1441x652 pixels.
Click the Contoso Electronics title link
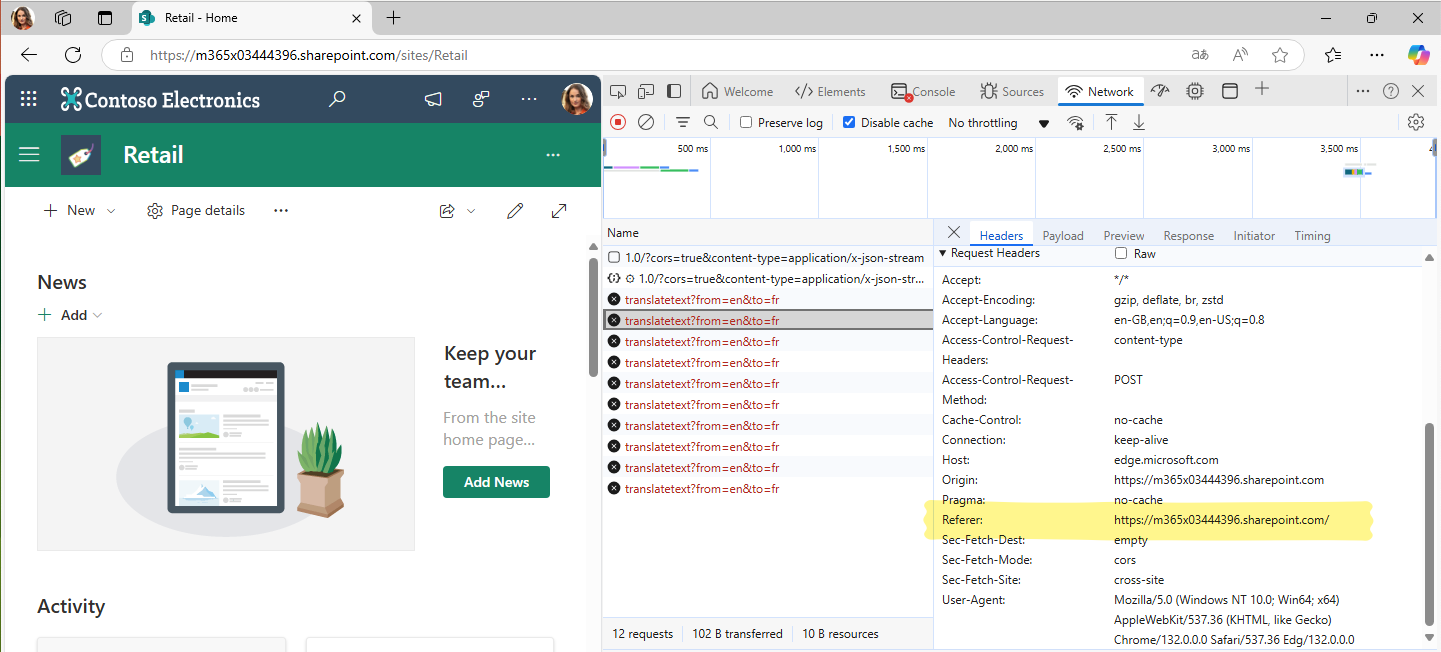pyautogui.click(x=172, y=100)
